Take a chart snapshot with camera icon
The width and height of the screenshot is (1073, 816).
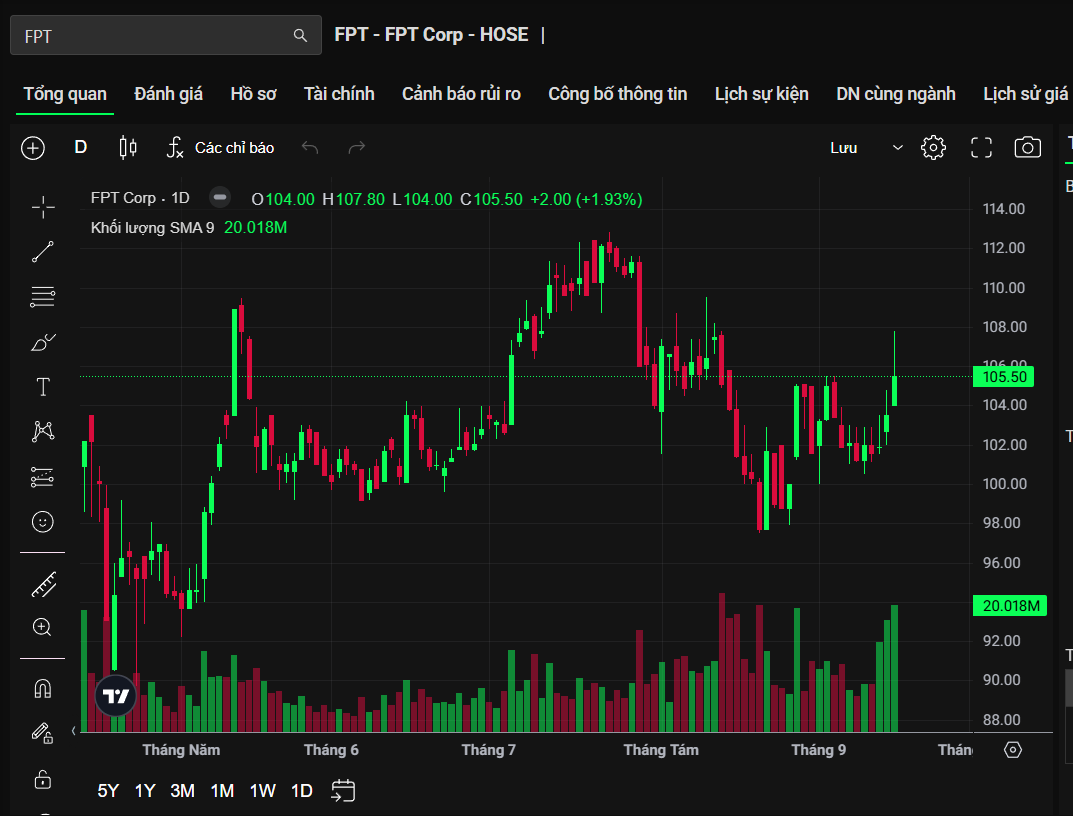[x=1027, y=147]
